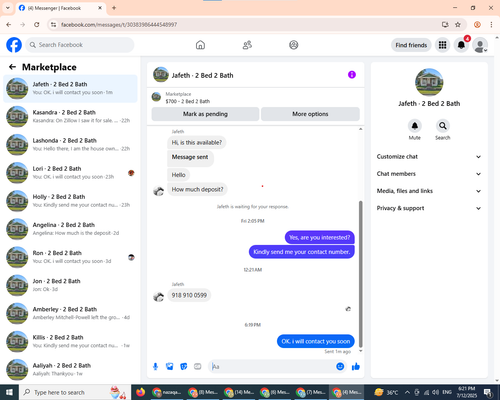Click the taskbar volume speaker icon
The height and width of the screenshot is (400, 500).
click(435, 392)
